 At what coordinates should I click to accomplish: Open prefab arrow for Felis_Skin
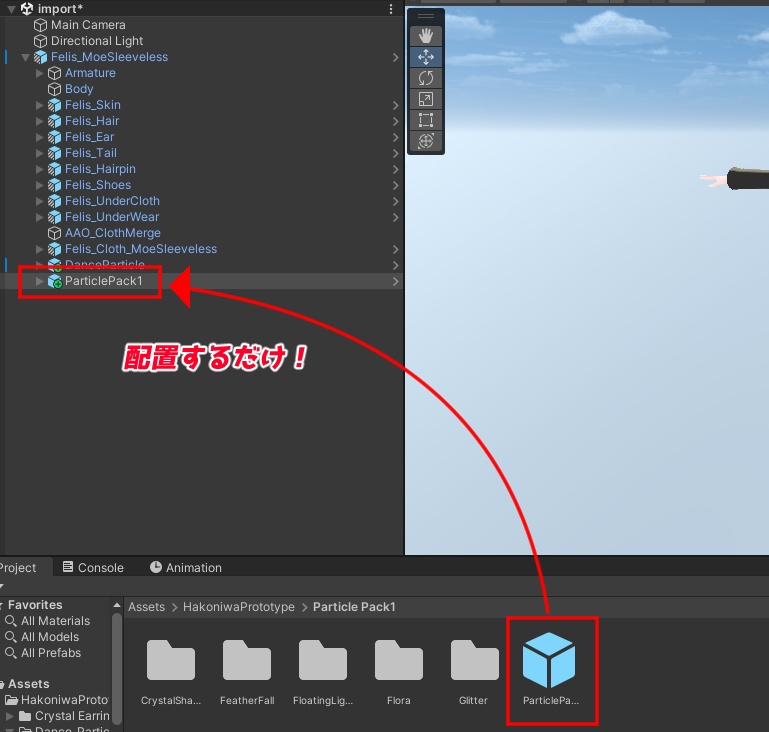pos(395,105)
